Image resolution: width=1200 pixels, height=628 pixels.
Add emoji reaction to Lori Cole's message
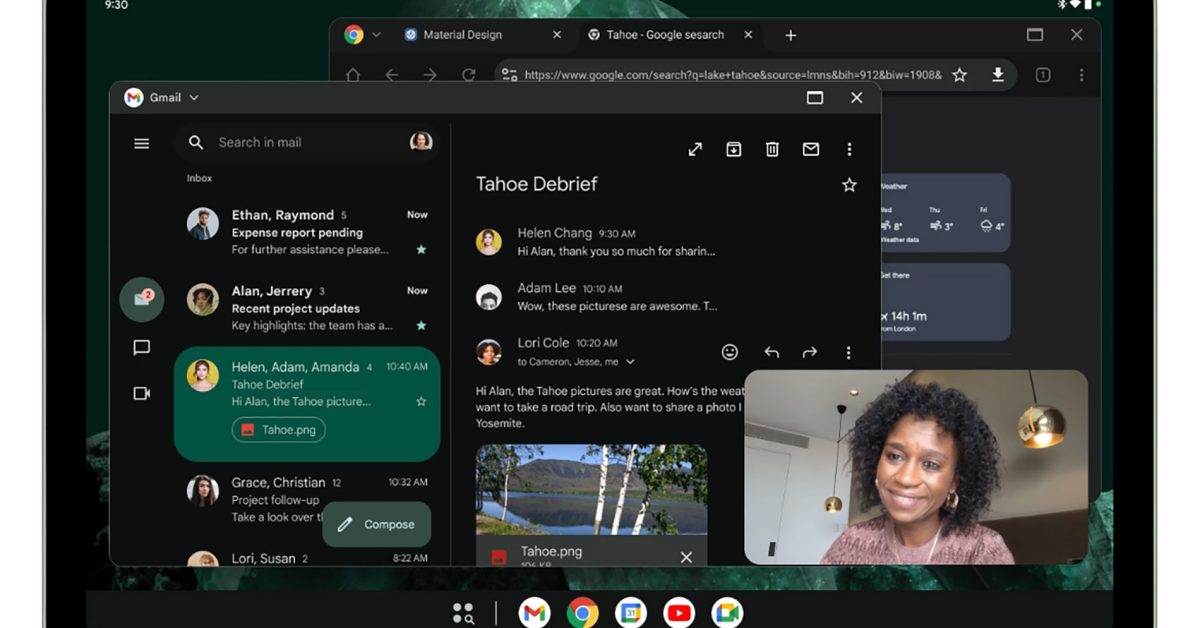730,352
